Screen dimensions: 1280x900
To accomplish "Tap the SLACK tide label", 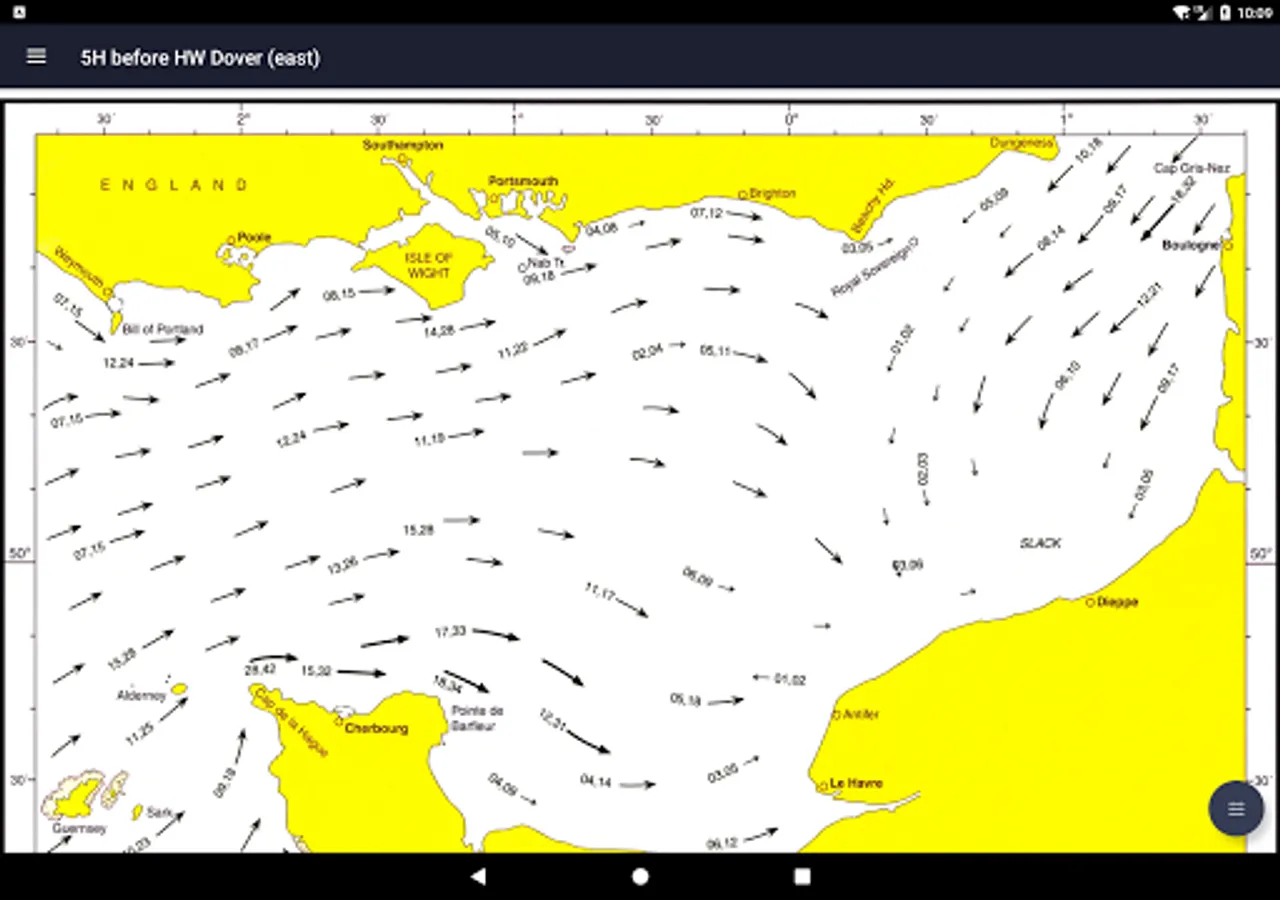I will (1040, 543).
